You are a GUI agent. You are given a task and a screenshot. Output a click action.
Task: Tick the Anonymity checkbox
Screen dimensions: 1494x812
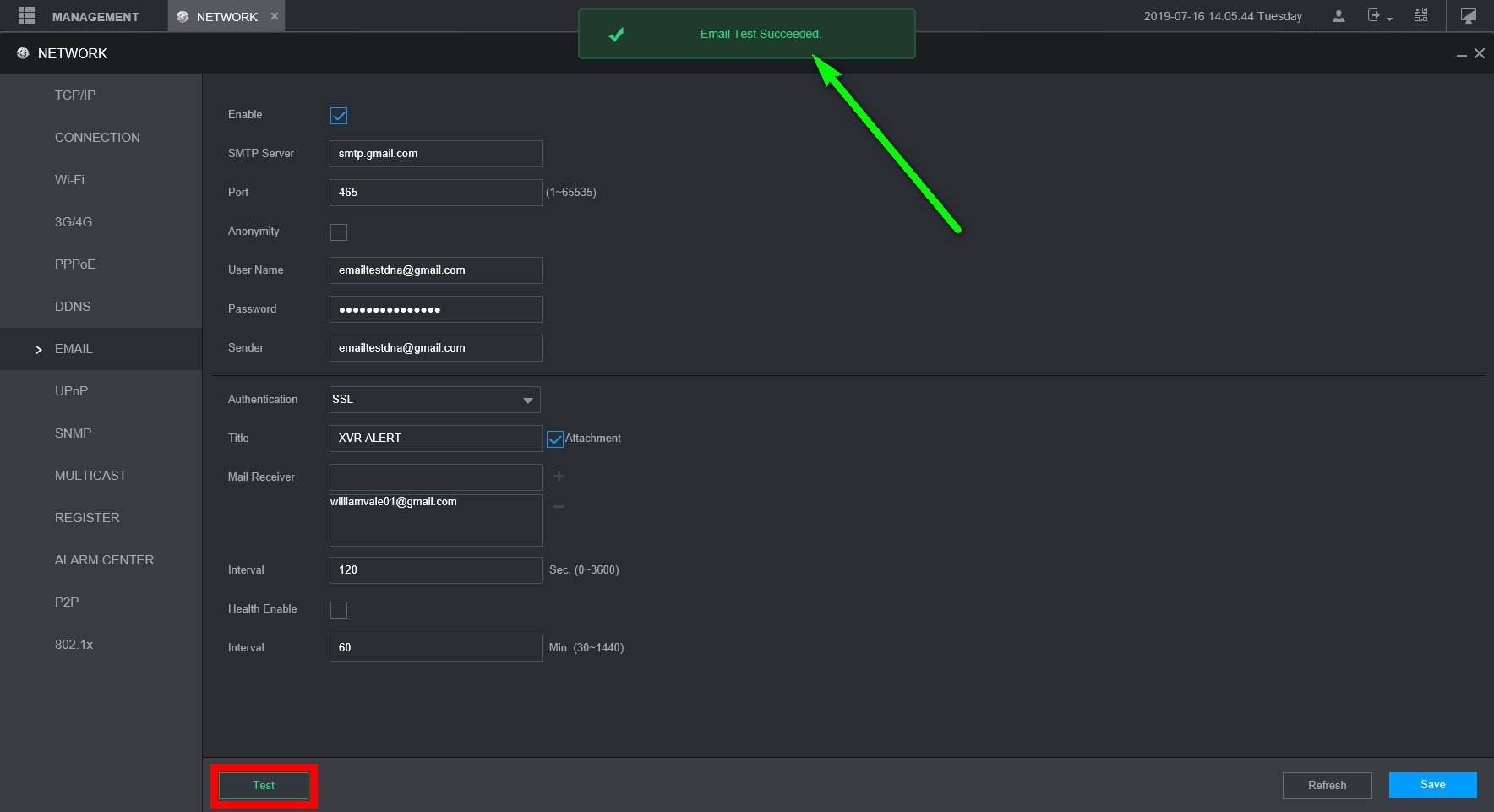click(x=339, y=232)
